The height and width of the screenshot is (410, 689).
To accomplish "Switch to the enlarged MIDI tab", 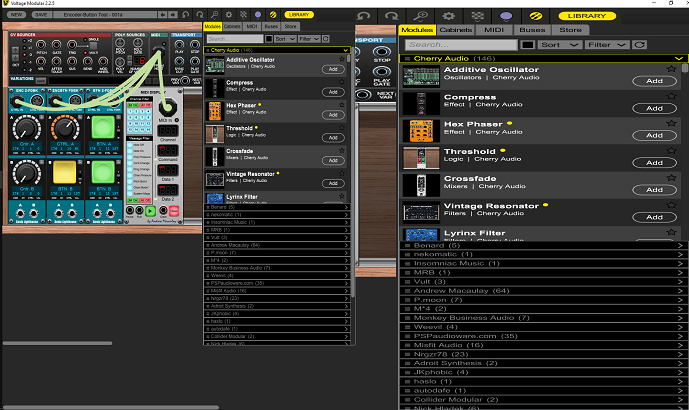I will coord(494,30).
